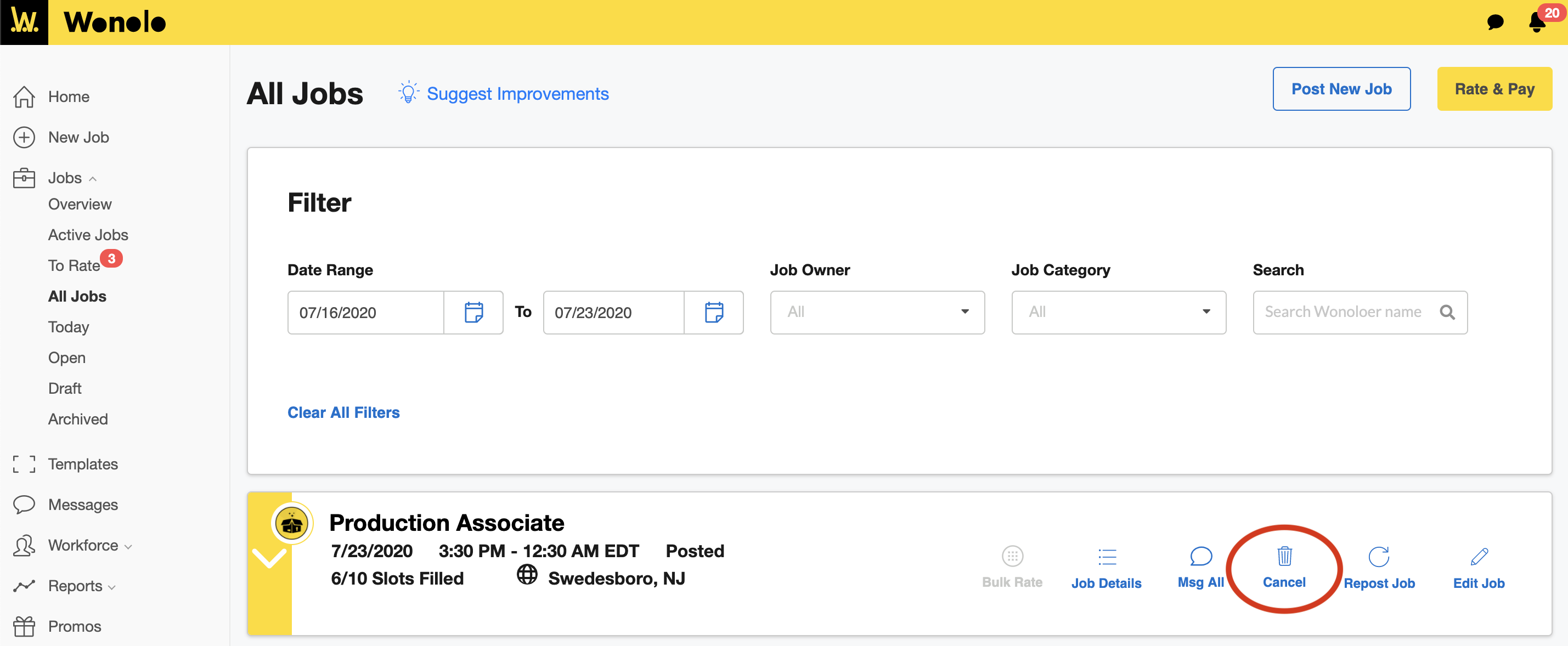Click the Post New Job button

[1341, 88]
